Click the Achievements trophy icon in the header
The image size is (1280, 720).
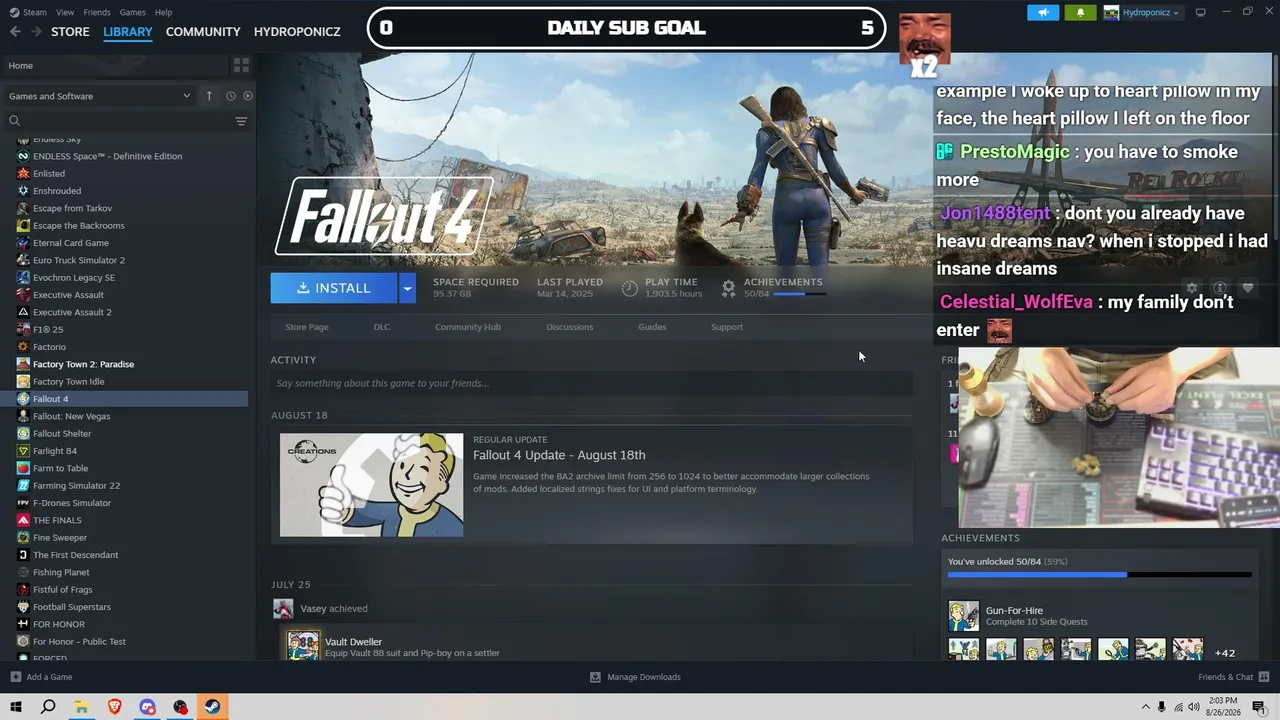(729, 288)
